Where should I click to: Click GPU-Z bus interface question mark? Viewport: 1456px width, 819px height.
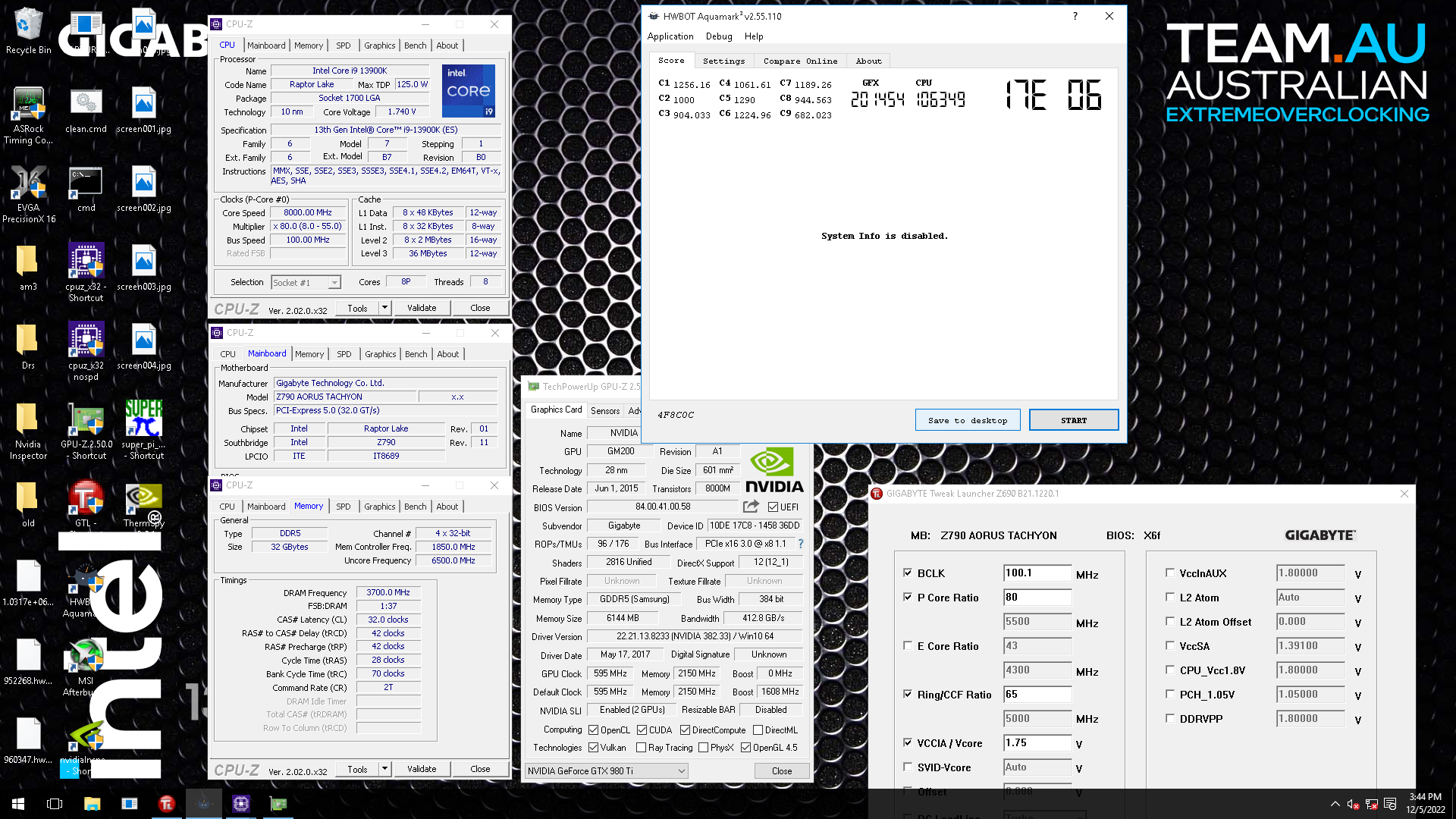tap(800, 544)
